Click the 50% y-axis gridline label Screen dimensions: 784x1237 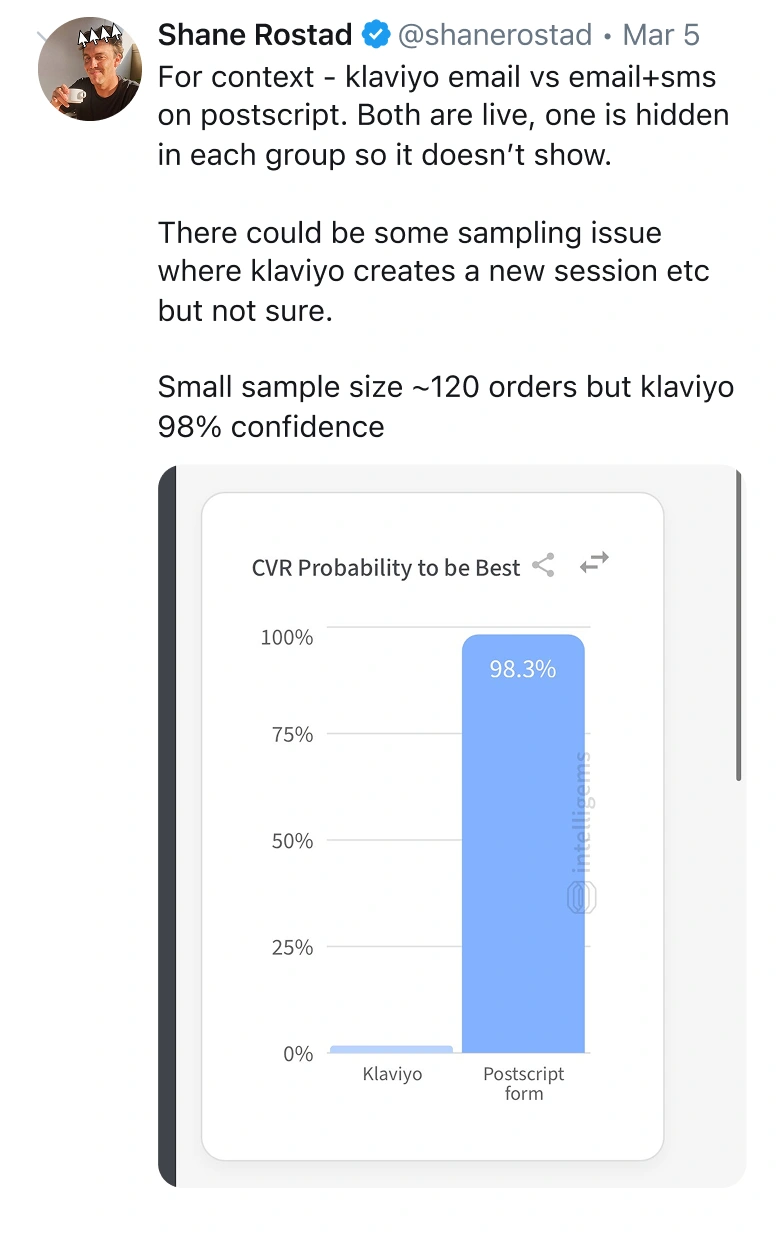pyautogui.click(x=292, y=841)
